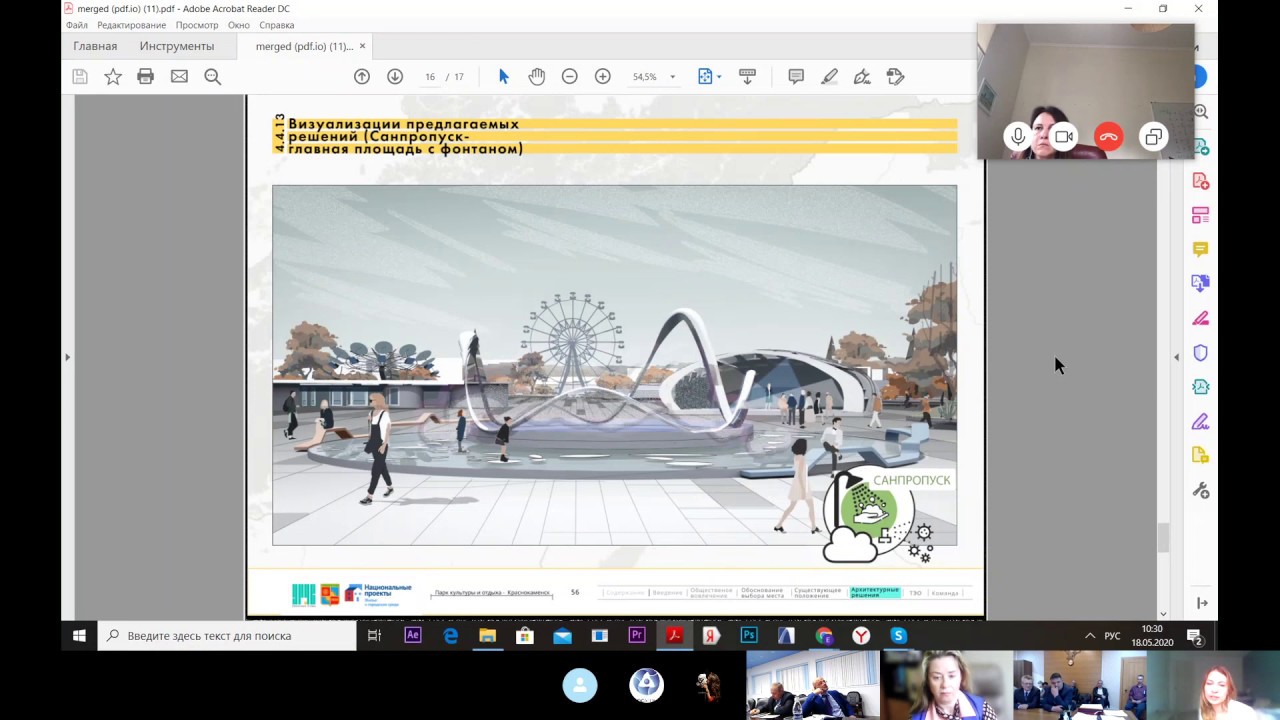Image resolution: width=1280 pixels, height=720 pixels.
Task: Open the yellow Comment tool in right pane
Action: pyautogui.click(x=1201, y=249)
